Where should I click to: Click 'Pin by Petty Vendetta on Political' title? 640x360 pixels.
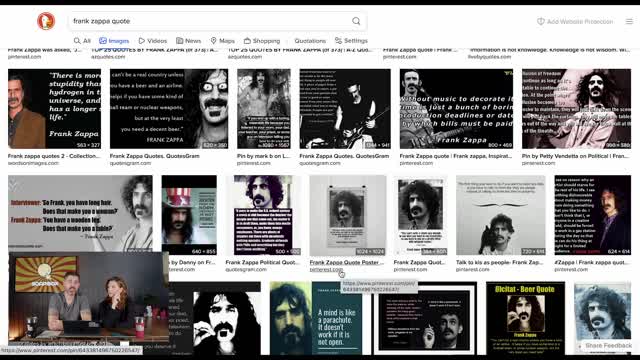tap(576, 156)
